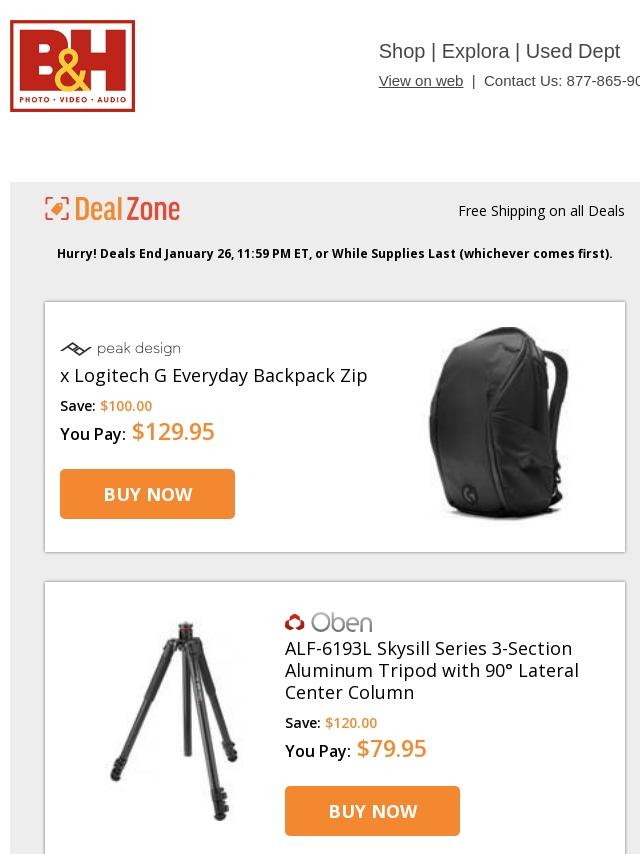Open the Shop link in header

pos(401,51)
